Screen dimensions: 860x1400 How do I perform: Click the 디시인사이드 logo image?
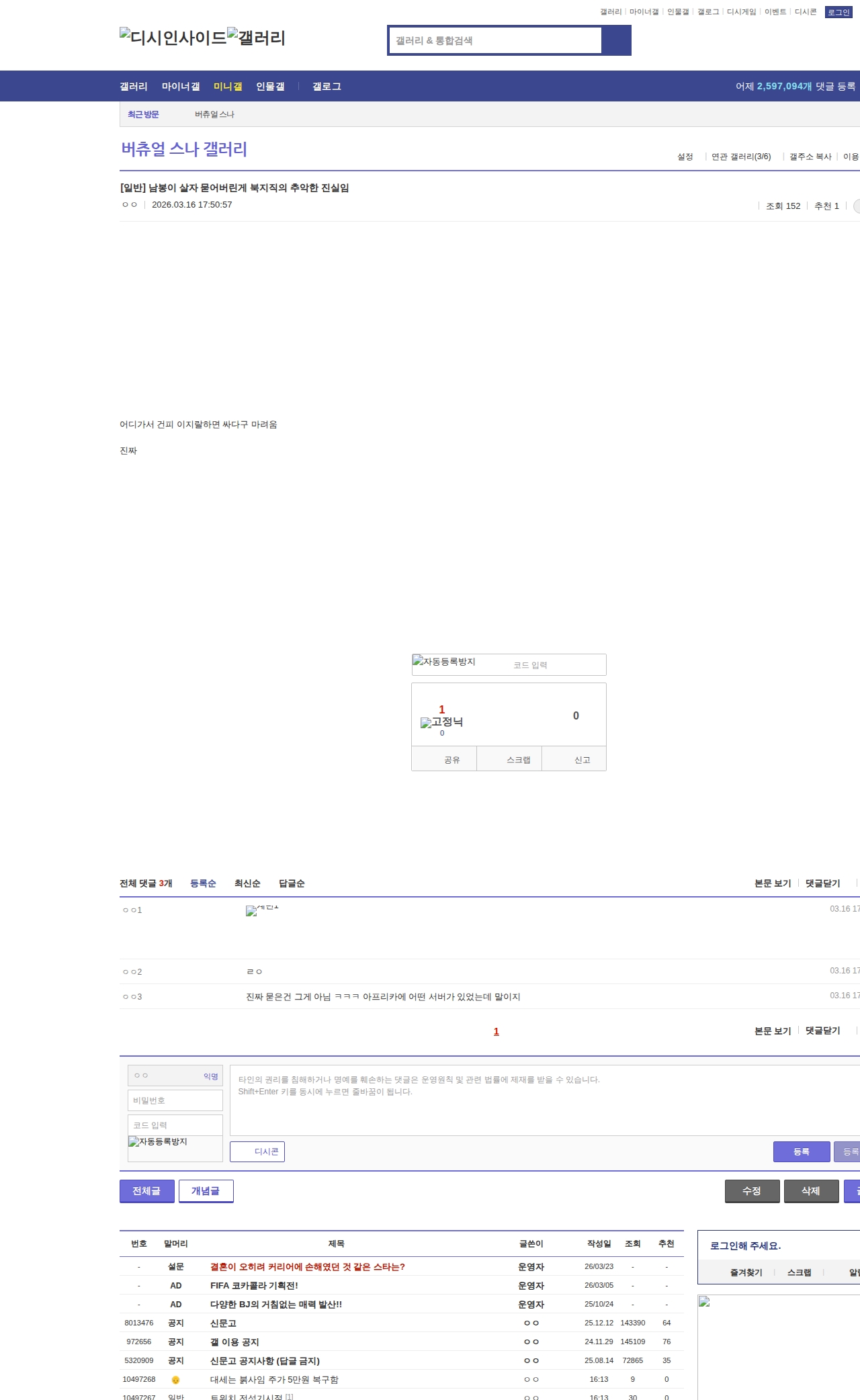[x=173, y=38]
